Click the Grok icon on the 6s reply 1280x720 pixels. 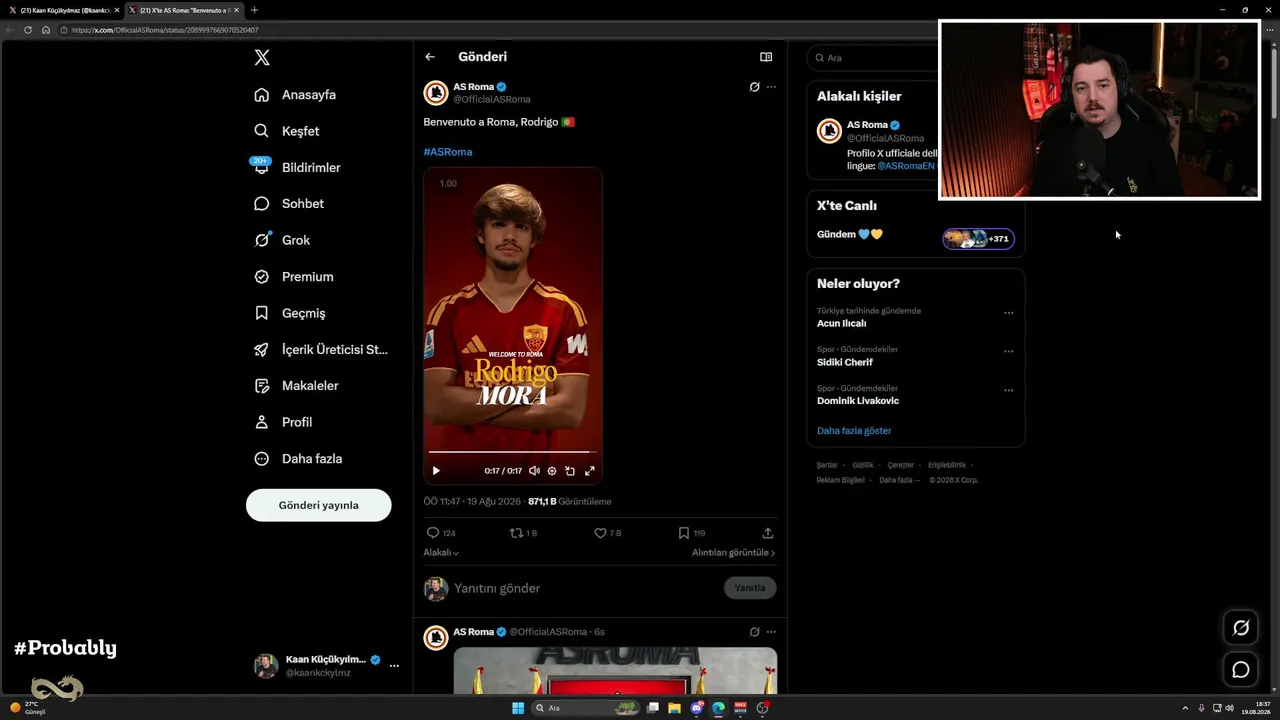pyautogui.click(x=755, y=632)
